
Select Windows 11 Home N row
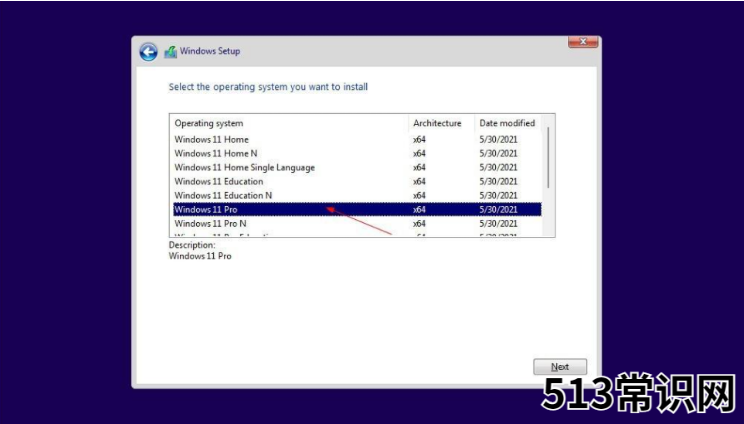357,153
